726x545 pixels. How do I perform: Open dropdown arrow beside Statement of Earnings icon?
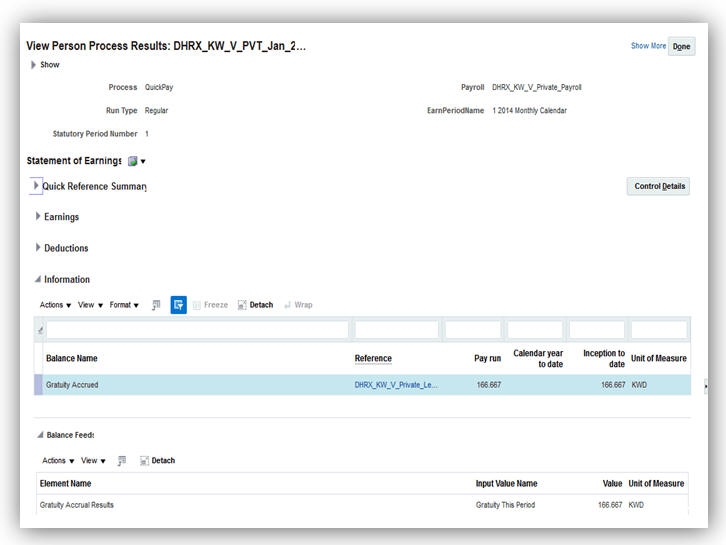click(x=143, y=162)
